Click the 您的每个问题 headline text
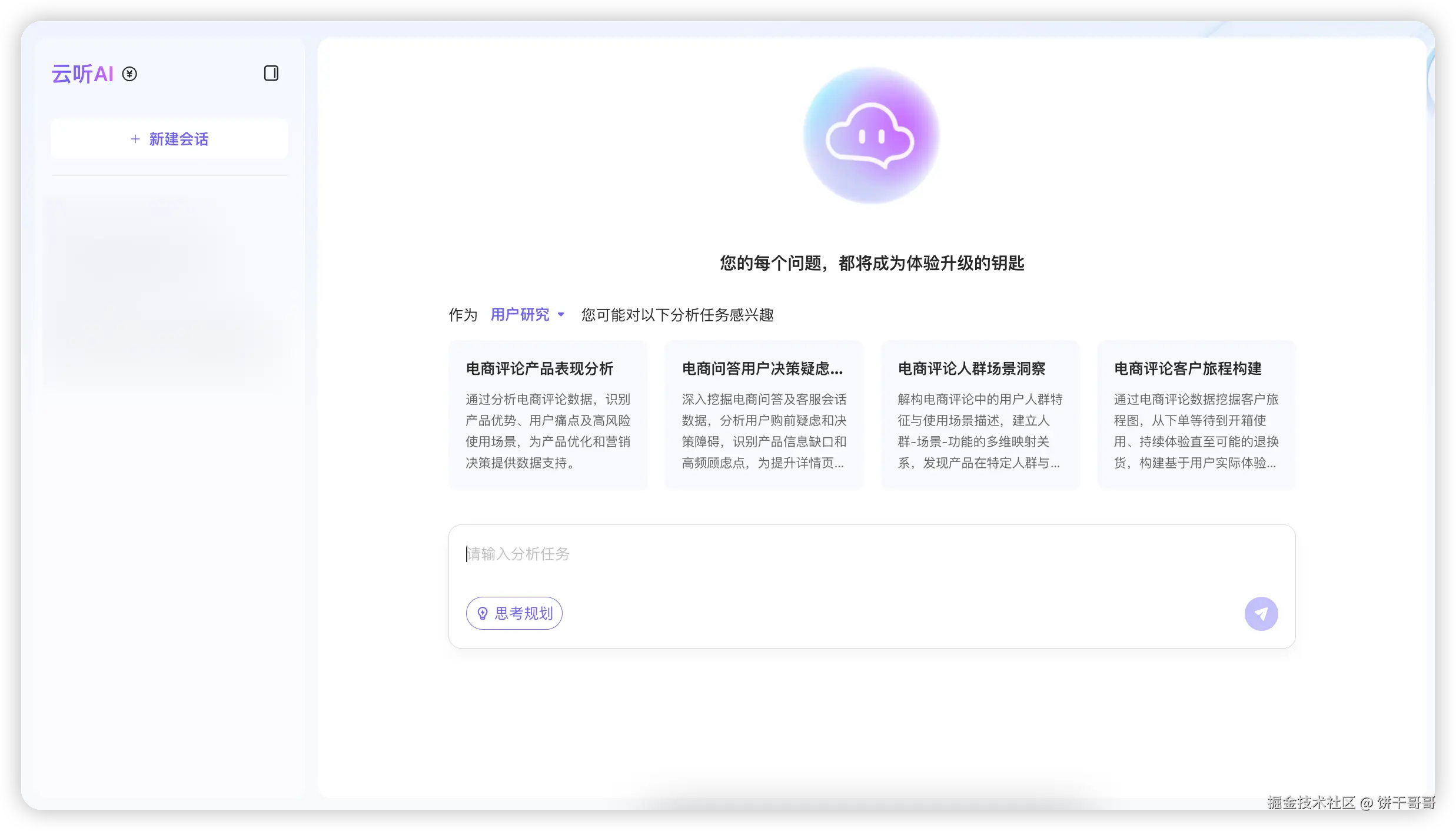The width and height of the screenshot is (1456, 831). coord(872,263)
